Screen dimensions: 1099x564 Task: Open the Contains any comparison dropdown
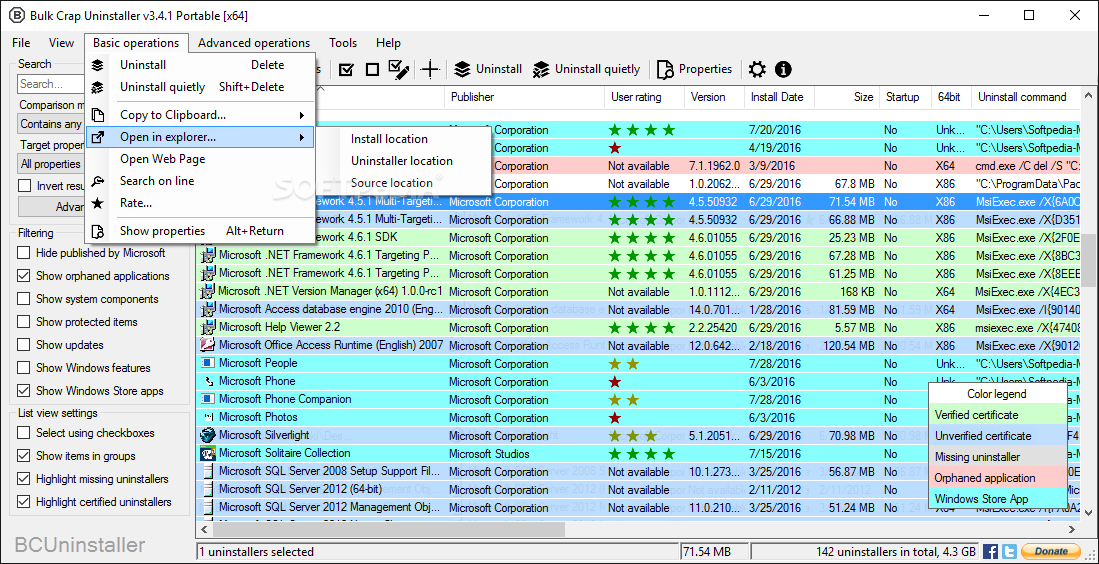50,124
